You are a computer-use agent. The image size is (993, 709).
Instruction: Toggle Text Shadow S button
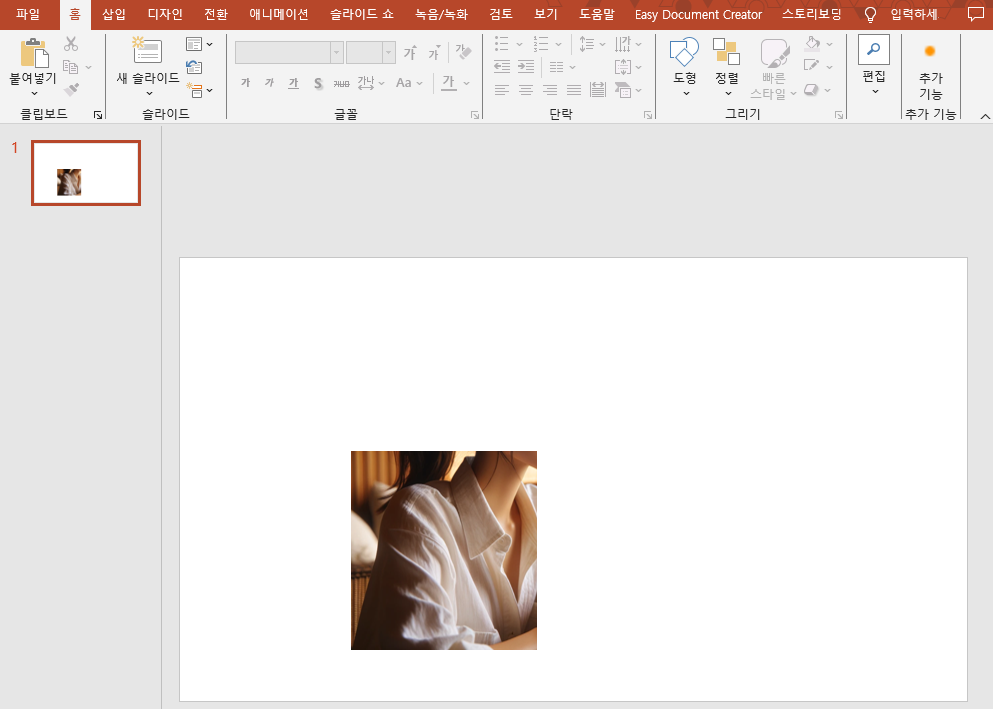318,83
